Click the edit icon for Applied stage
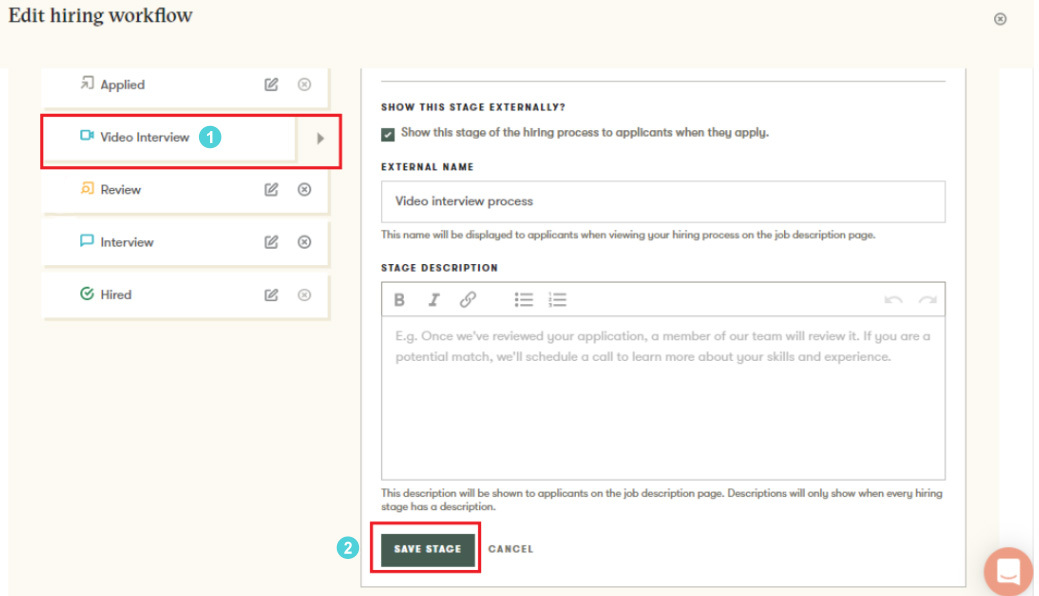1039x596 pixels. 271,85
